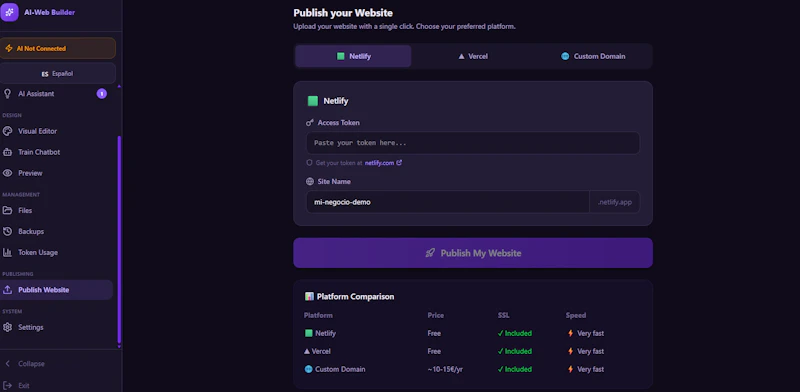Click the Free price in Netlify row

pos(434,333)
